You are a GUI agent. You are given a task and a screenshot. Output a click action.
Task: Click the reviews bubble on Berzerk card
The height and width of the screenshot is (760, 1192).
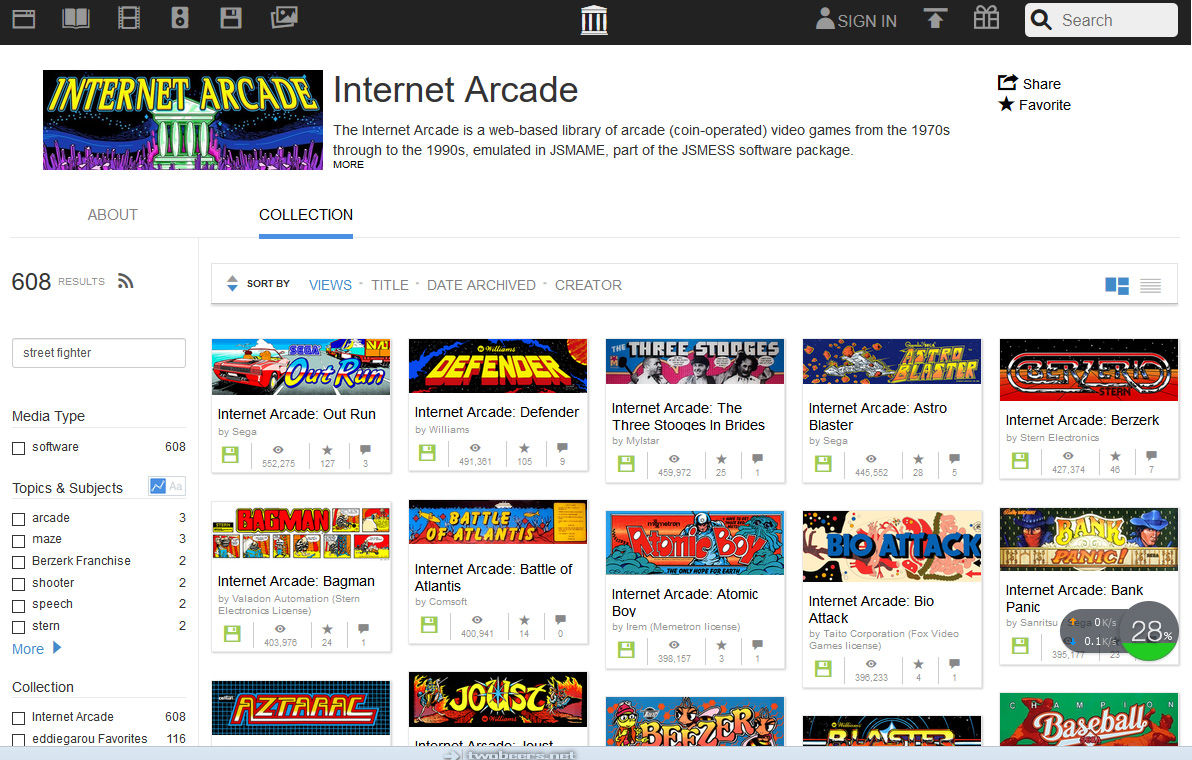click(1152, 456)
